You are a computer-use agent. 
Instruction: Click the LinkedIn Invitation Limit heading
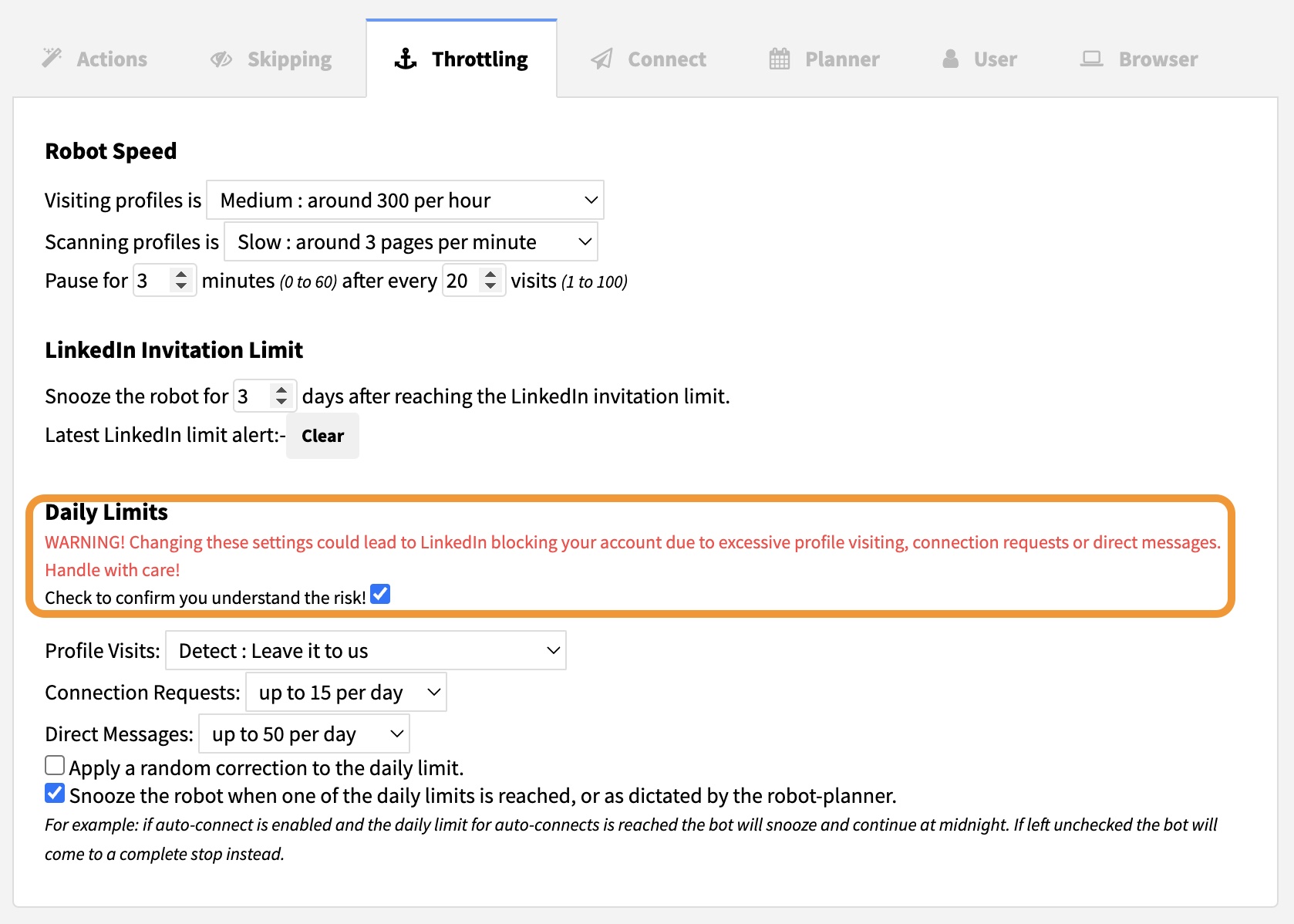tap(174, 351)
